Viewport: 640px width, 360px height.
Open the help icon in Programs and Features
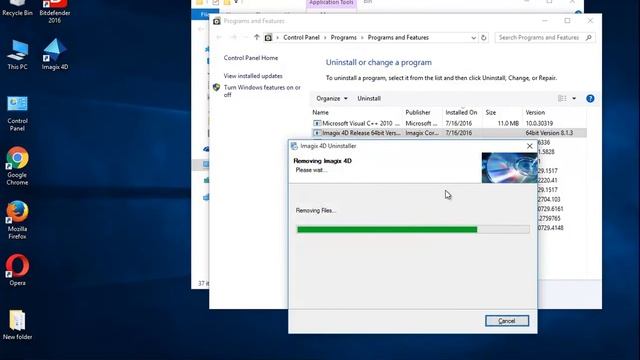click(590, 98)
